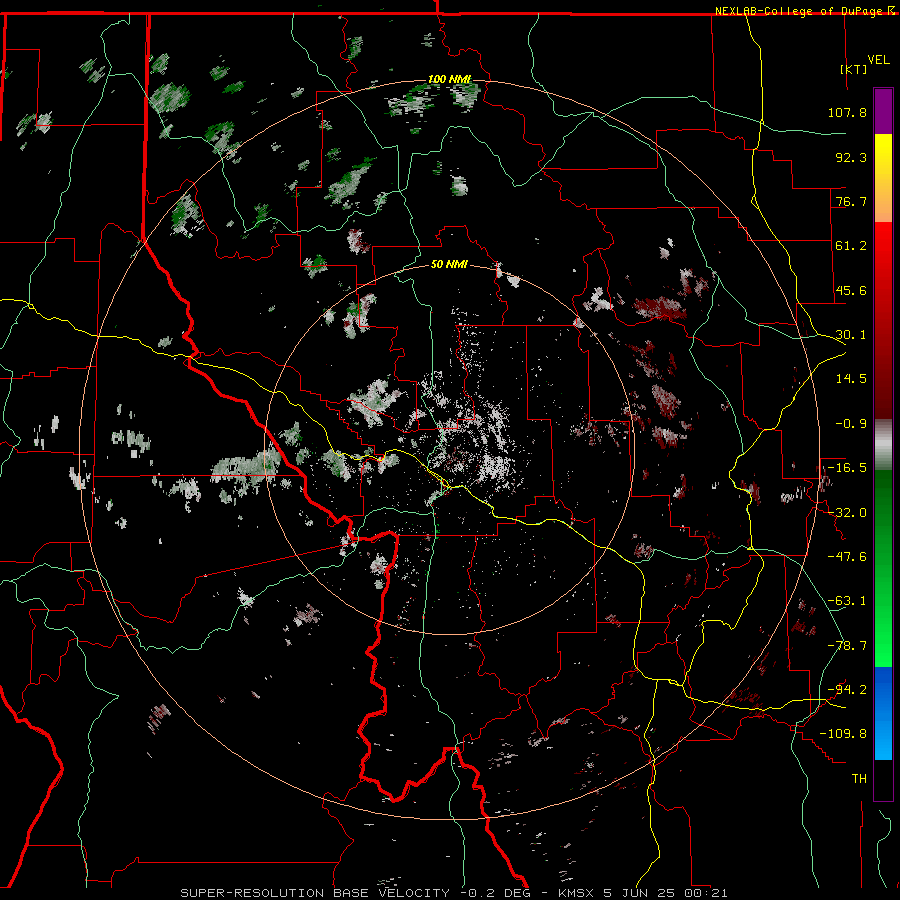This screenshot has width=900, height=900.
Task: Click the -63.1 velocity scale label
Action: click(847, 601)
